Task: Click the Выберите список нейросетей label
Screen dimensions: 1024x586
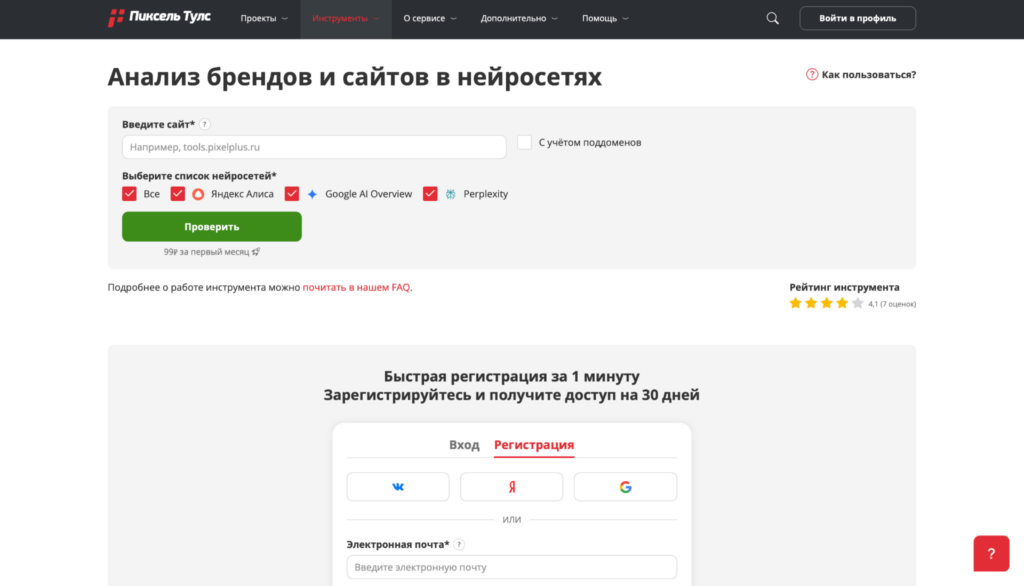Action: (x=199, y=176)
